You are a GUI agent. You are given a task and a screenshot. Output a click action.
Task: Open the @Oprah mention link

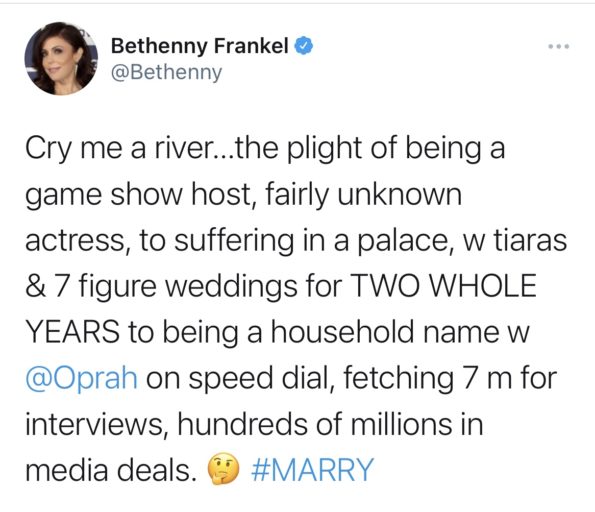pos(81,378)
